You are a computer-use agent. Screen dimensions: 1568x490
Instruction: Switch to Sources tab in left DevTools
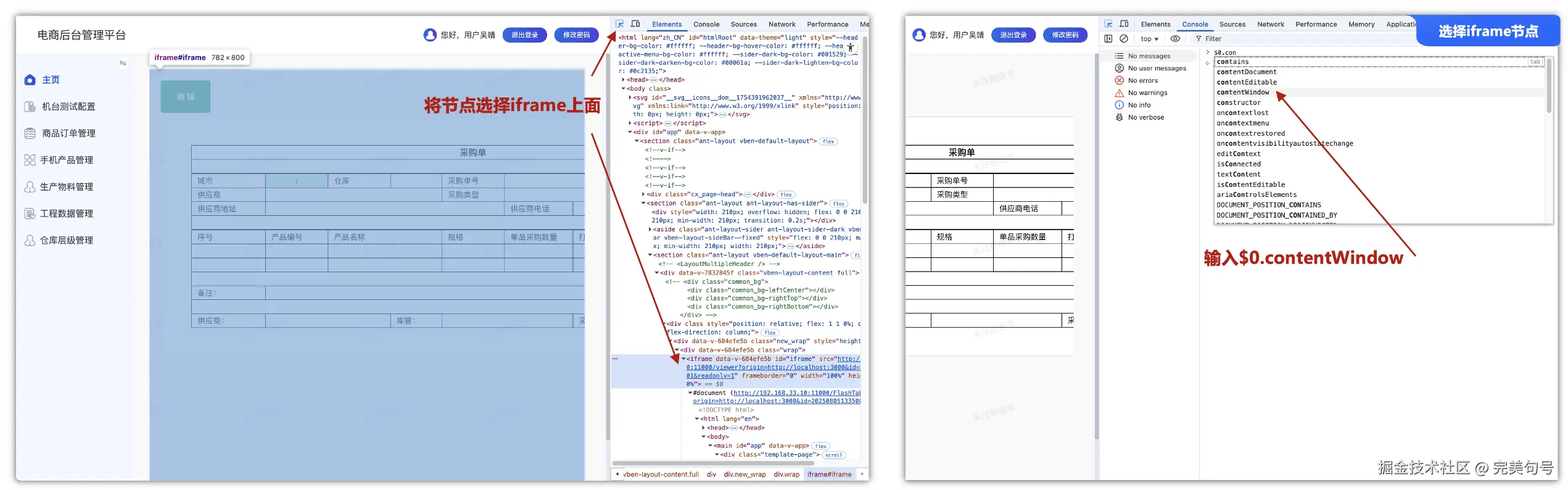coord(743,24)
